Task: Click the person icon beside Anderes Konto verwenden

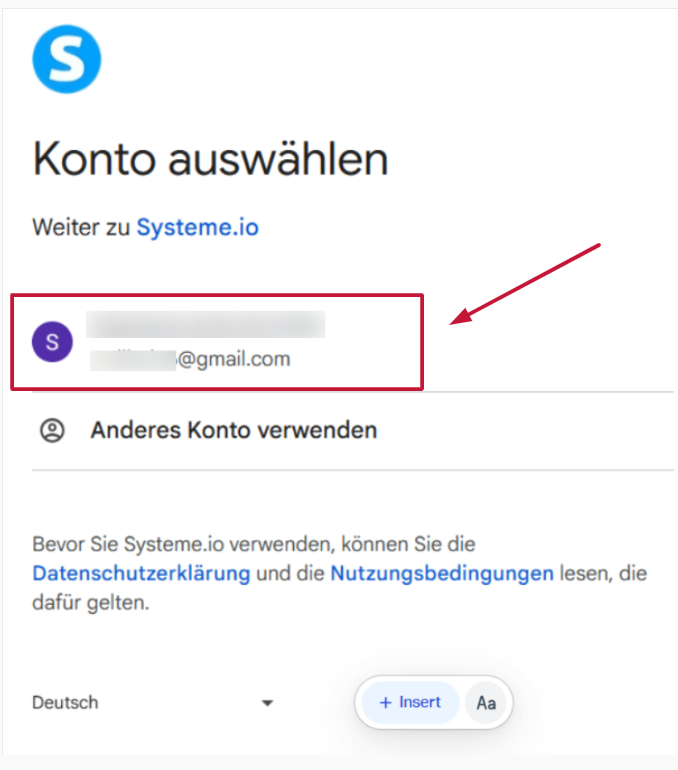Action: (x=52, y=431)
